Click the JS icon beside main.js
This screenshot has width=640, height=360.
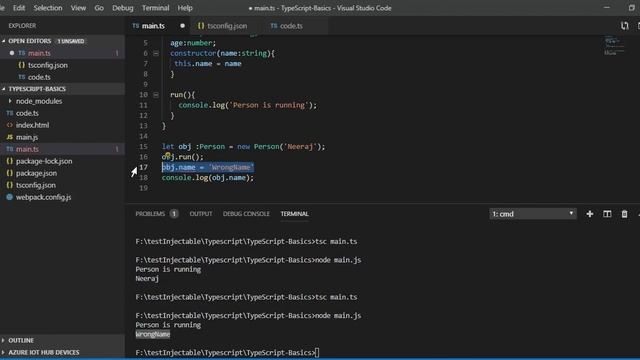(10, 137)
